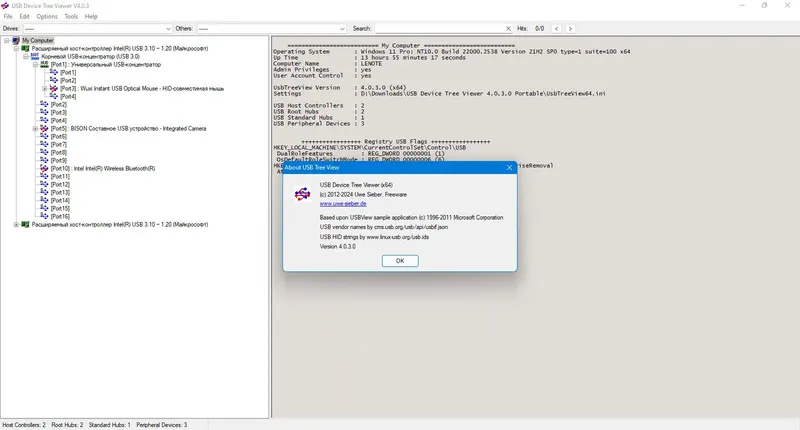This screenshot has width=800, height=430.
Task: Close the About USB Tree View dialog
Action: [x=509, y=167]
